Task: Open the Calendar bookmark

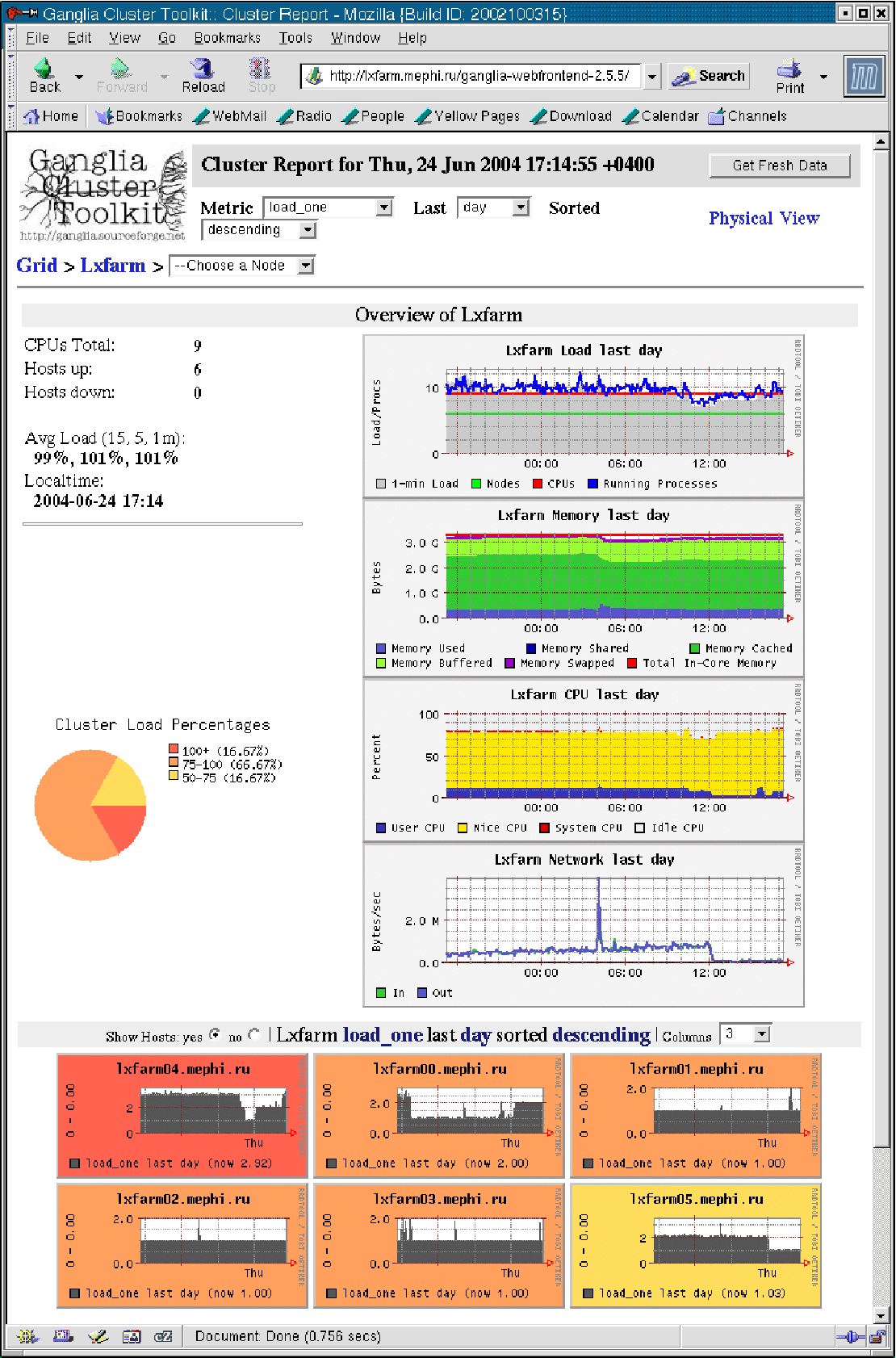Action: click(660, 116)
